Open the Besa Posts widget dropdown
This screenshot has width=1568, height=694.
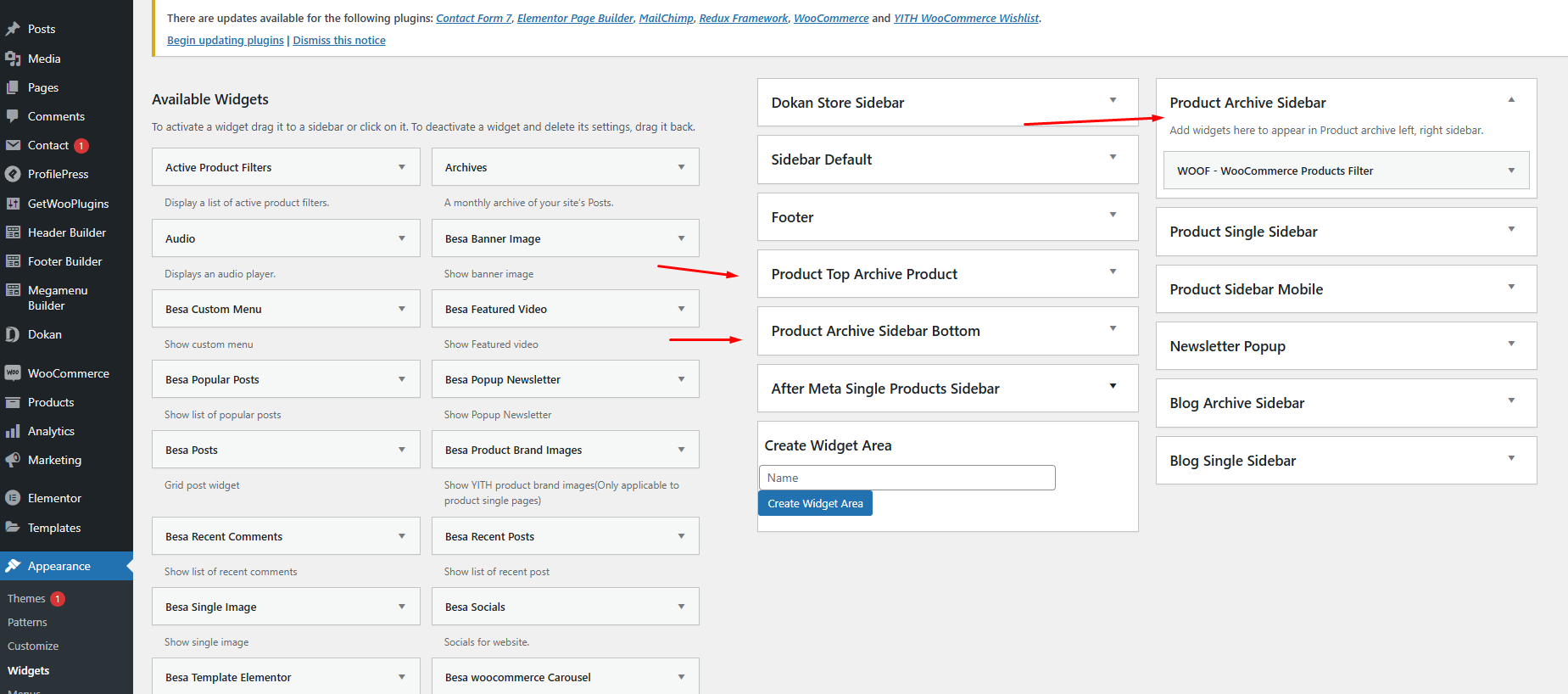tap(402, 450)
